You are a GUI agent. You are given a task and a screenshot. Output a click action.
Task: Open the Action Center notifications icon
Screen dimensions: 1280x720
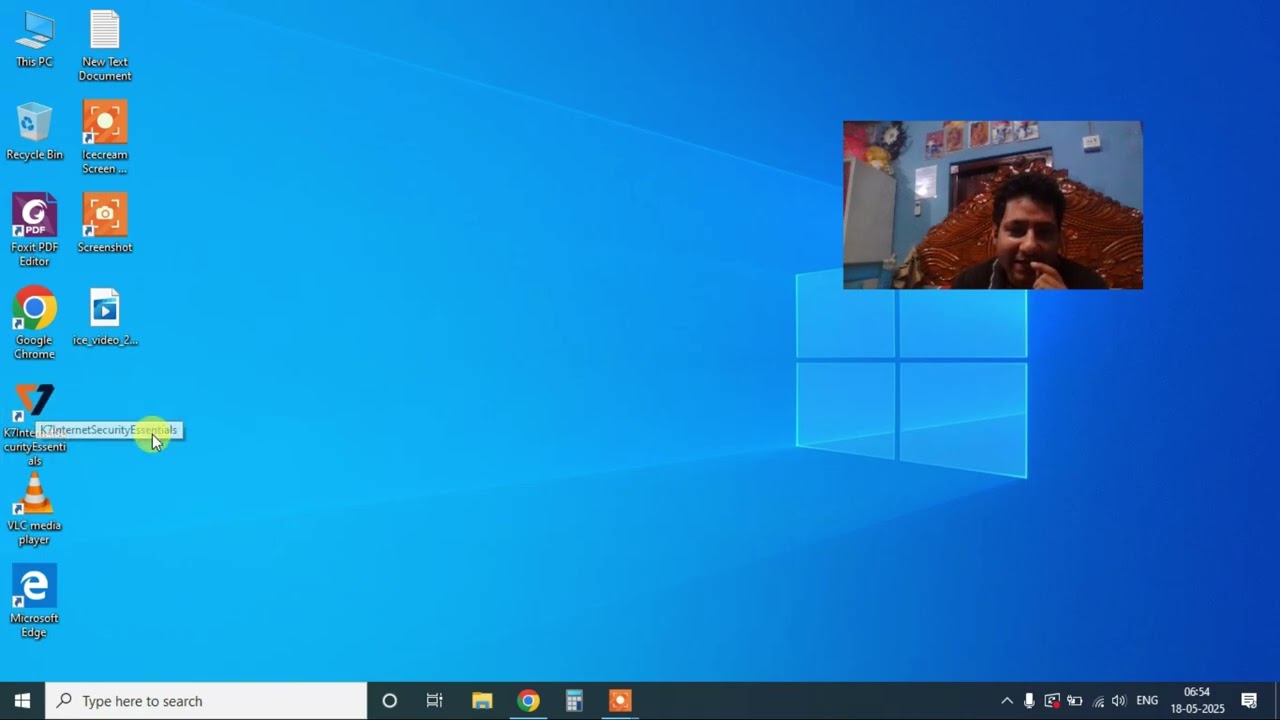(x=1249, y=701)
